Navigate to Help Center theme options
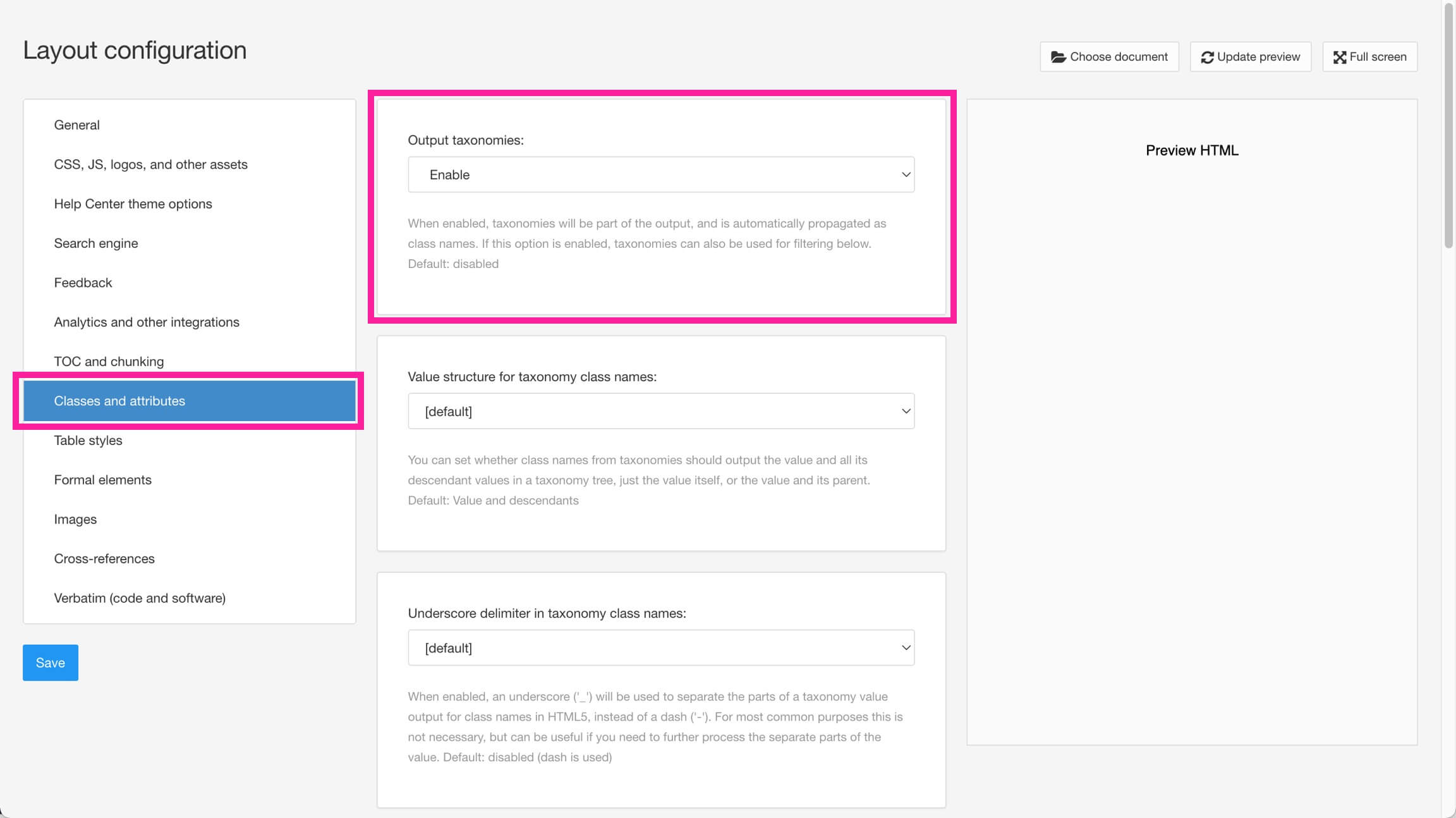 point(133,204)
